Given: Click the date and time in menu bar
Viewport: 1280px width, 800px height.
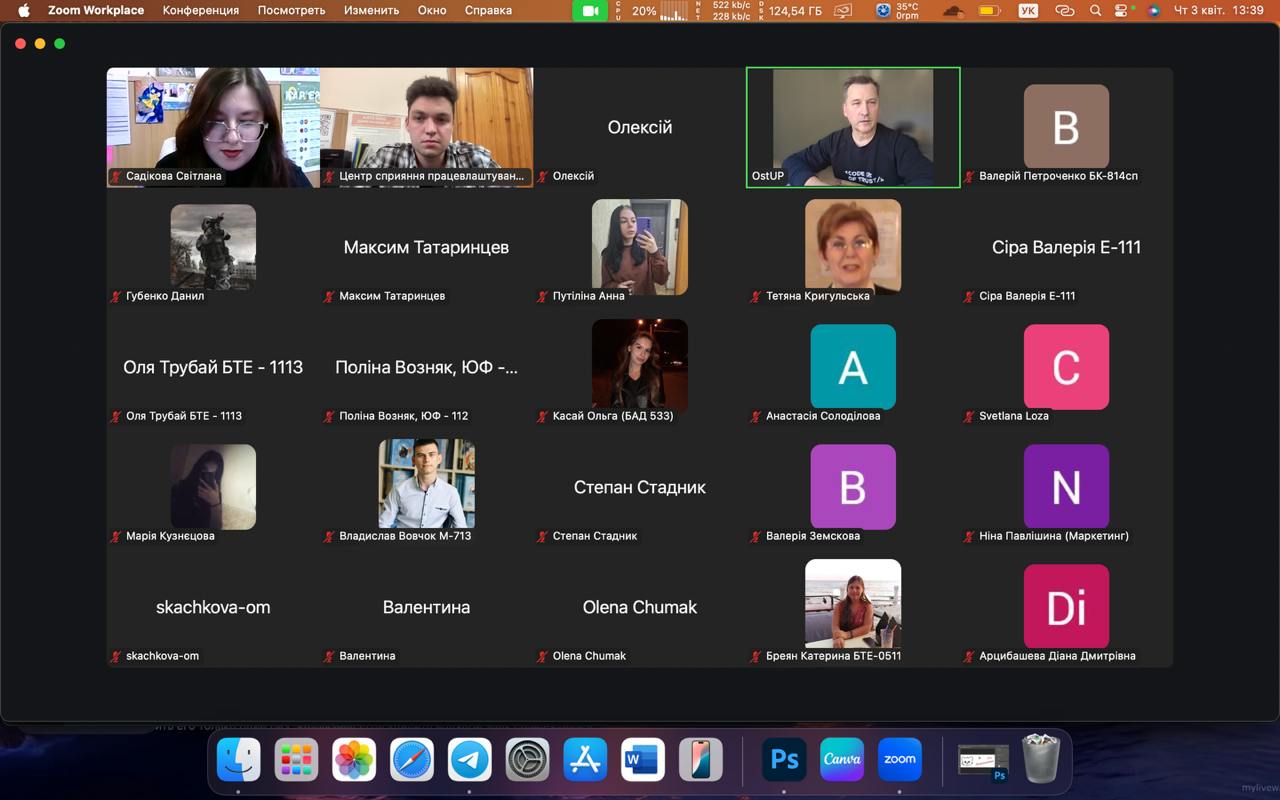Looking at the screenshot, I should pyautogui.click(x=1219, y=11).
